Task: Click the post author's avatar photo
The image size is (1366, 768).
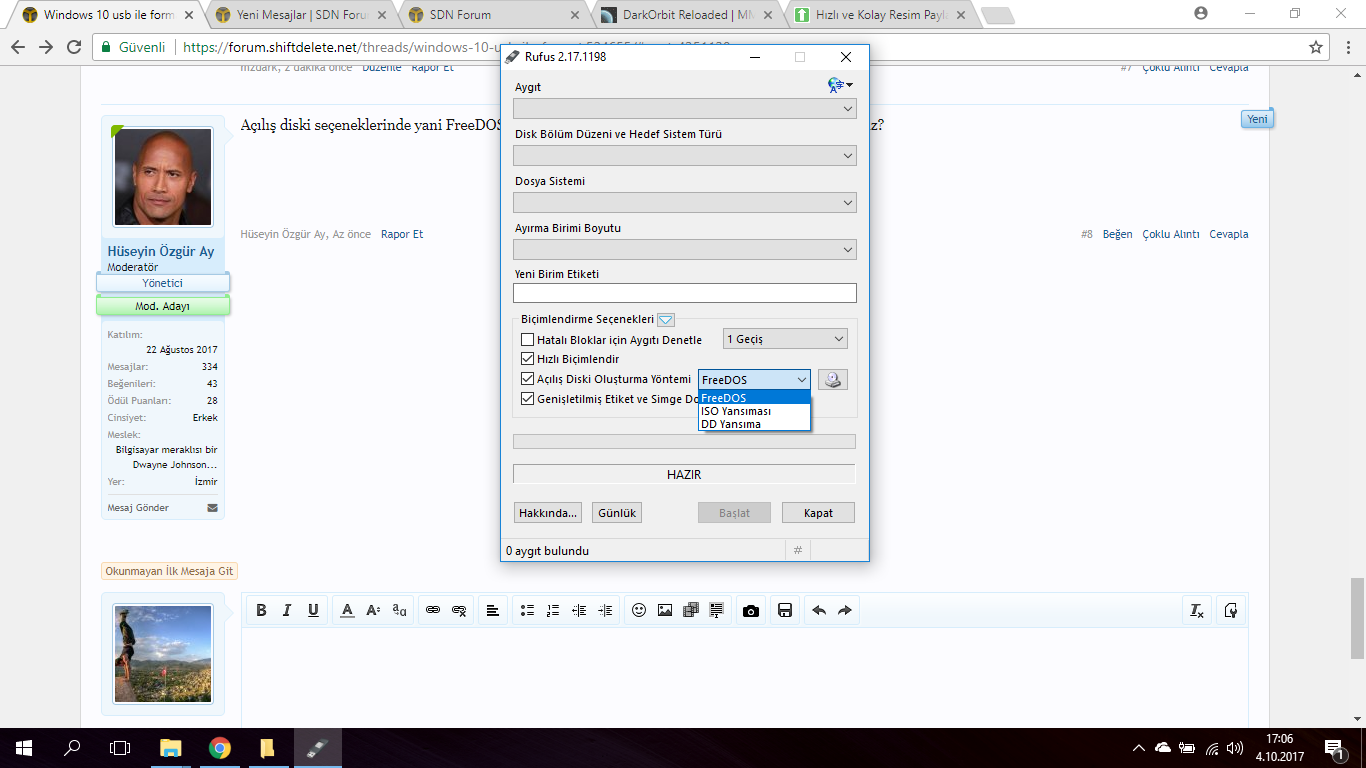Action: 163,177
